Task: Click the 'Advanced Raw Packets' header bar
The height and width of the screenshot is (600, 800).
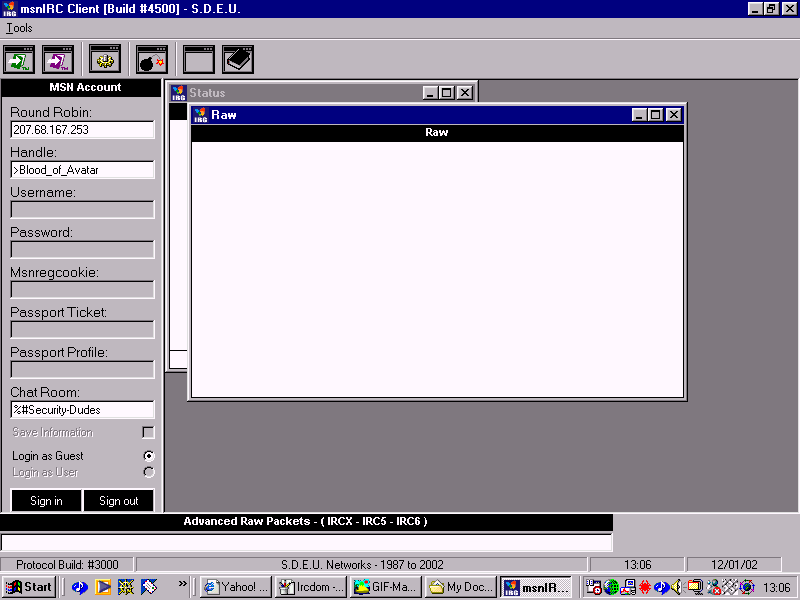Action: [306, 521]
